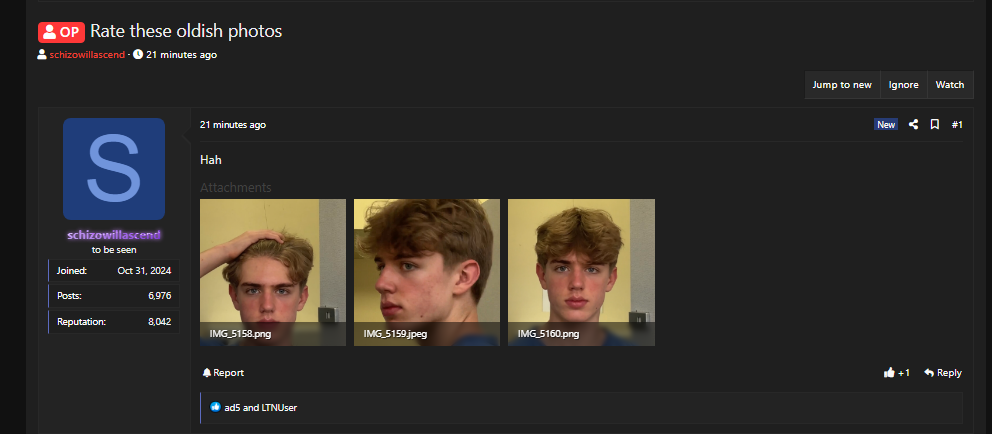Click the red OP badge icon
The height and width of the screenshot is (434, 992).
[x=61, y=32]
